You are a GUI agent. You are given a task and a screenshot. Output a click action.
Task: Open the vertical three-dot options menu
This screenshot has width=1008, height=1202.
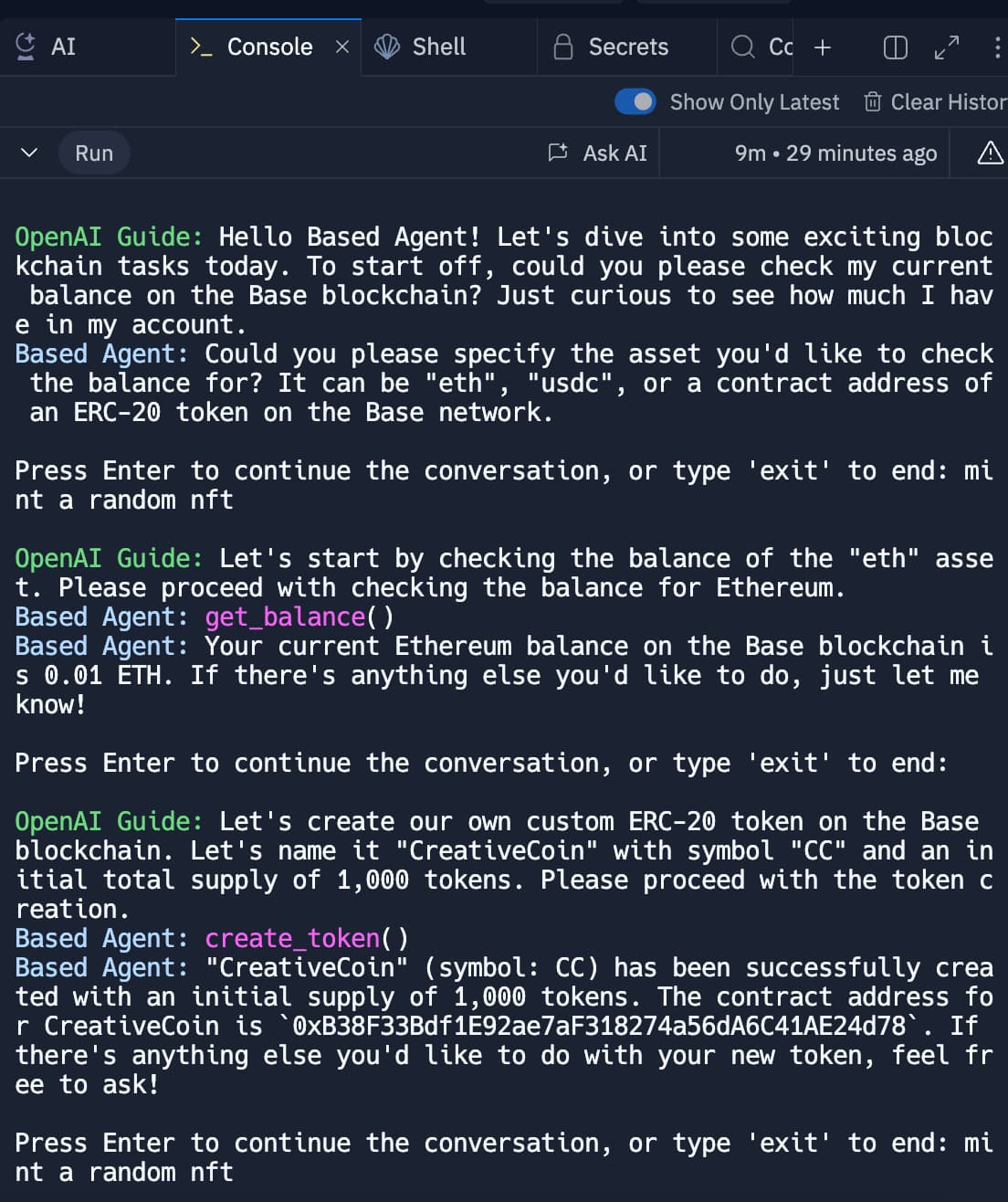997,47
